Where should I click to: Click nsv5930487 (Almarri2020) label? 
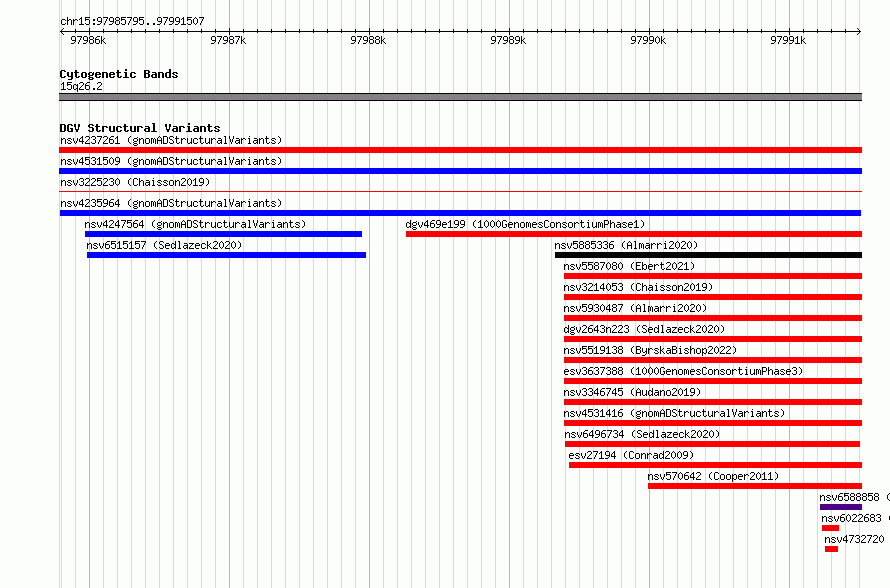pyautogui.click(x=635, y=308)
